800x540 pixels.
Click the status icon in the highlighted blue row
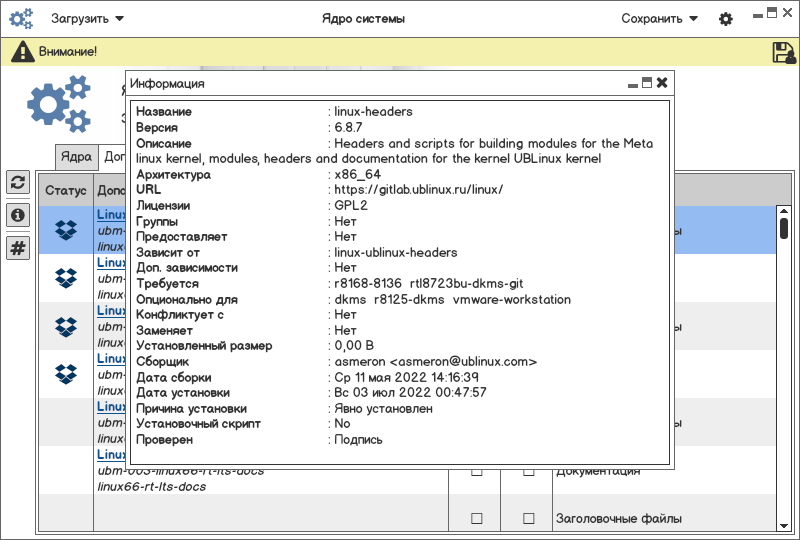66,230
